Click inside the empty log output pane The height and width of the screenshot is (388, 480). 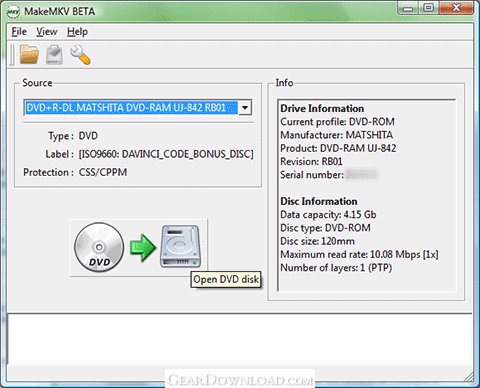(x=240, y=339)
